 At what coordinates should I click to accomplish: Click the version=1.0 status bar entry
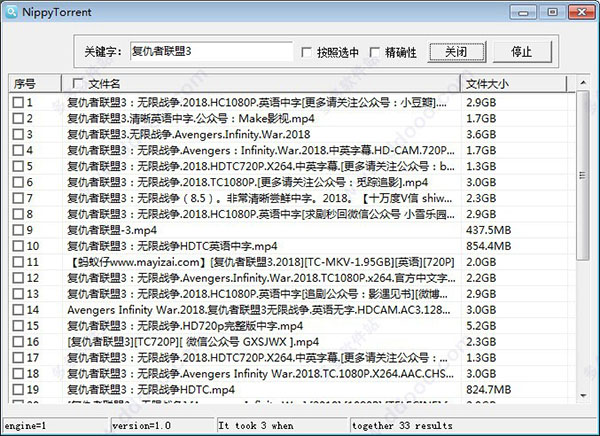[x=162, y=425]
